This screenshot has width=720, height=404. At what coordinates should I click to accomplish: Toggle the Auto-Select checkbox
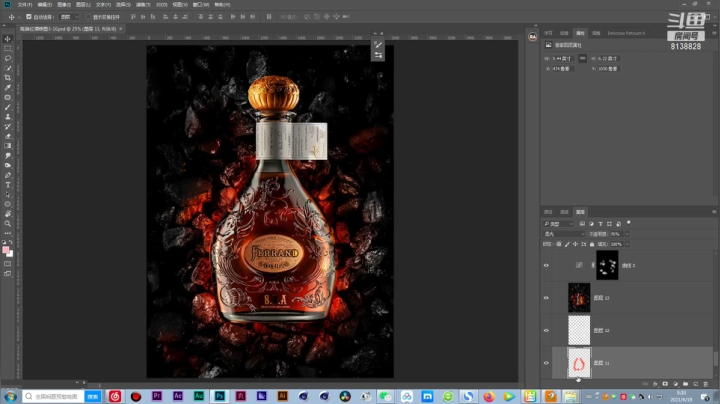29,17
